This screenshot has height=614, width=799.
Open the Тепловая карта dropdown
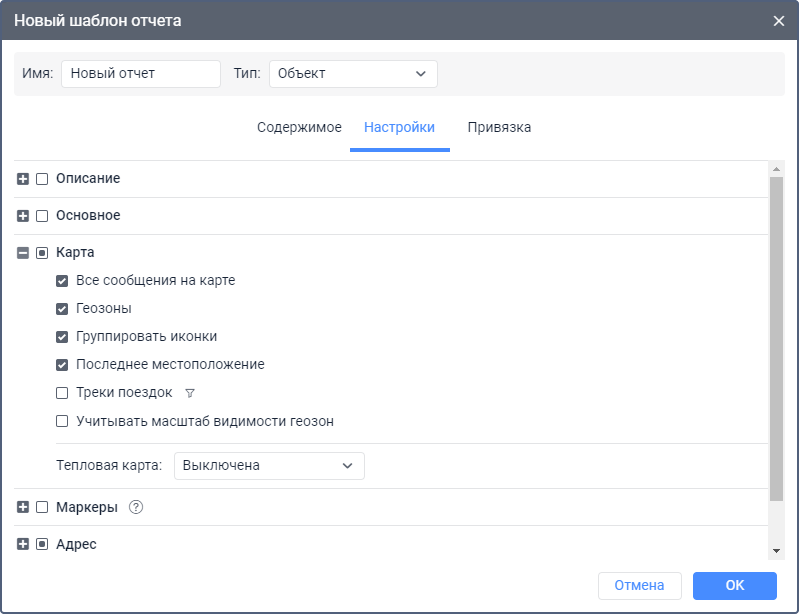269,466
